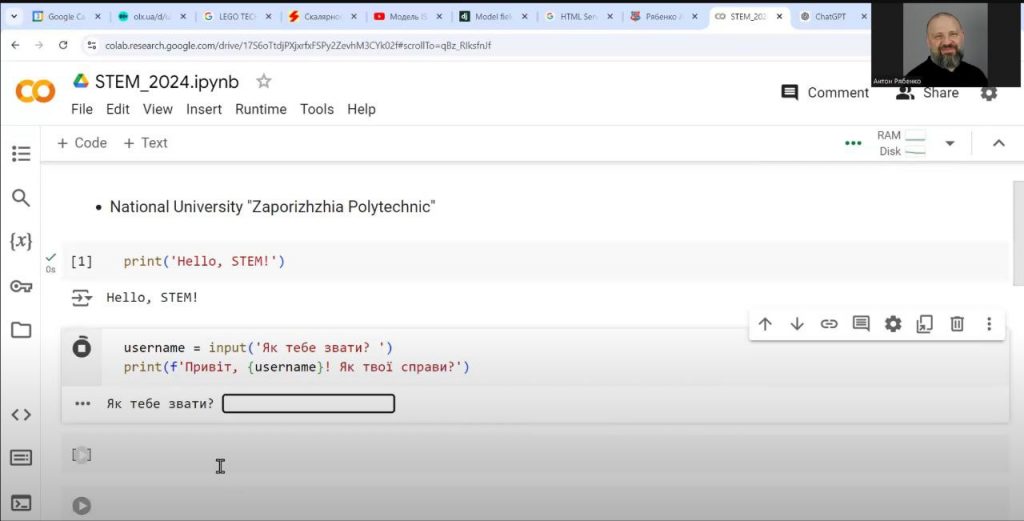This screenshot has height=521, width=1024.
Task: Open the Runtime menu
Action: coord(260,109)
